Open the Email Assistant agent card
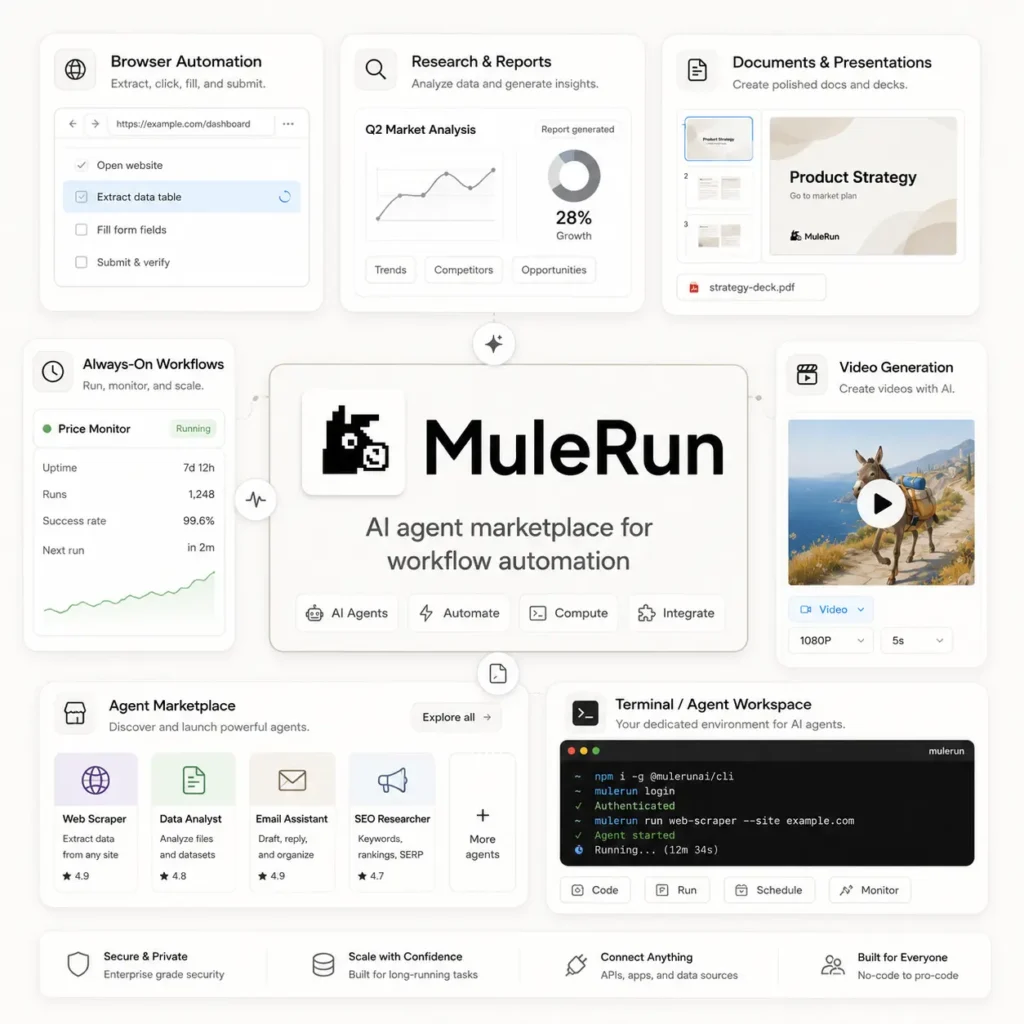The image size is (1024, 1024). click(x=292, y=822)
